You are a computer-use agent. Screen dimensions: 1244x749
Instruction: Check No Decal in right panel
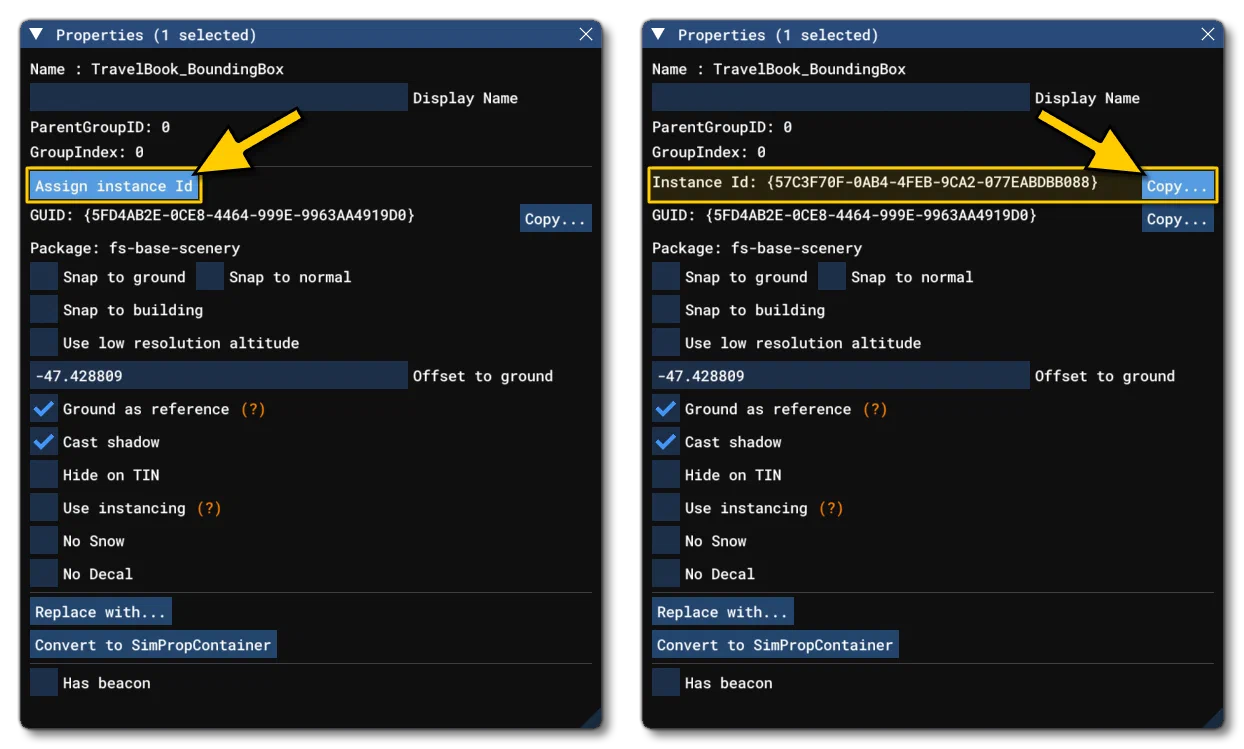(666, 574)
